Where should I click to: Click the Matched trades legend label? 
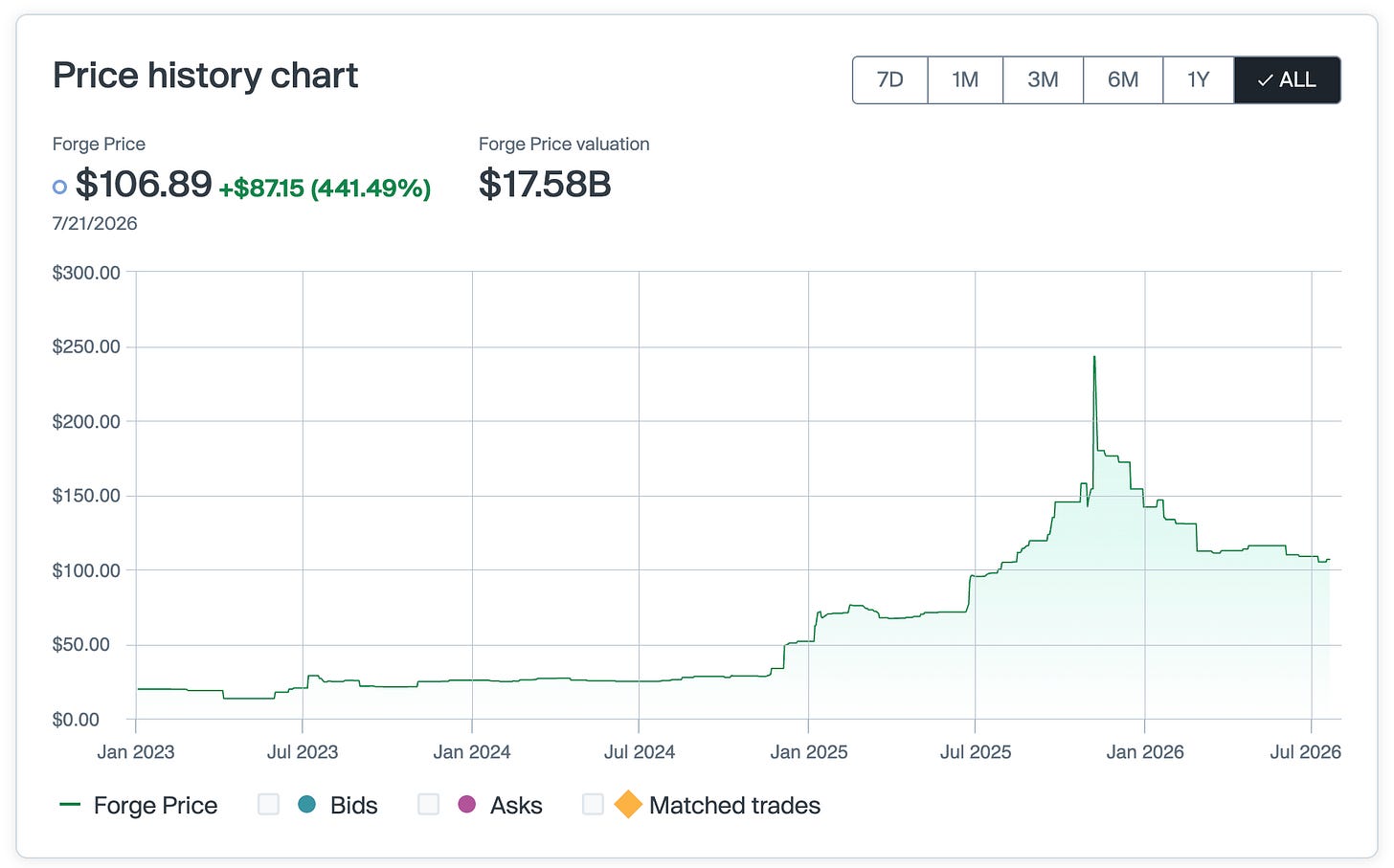(x=734, y=806)
